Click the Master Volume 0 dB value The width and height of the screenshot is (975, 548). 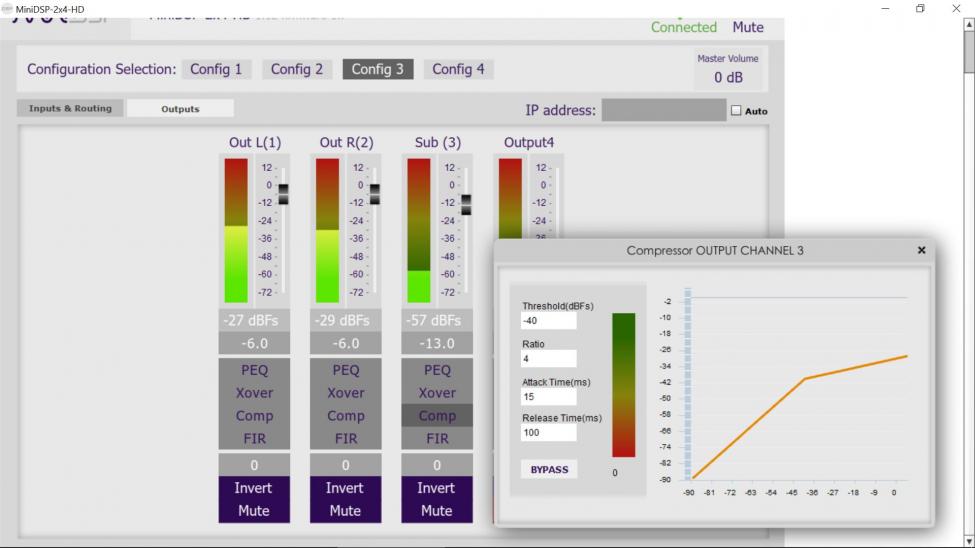pos(728,78)
